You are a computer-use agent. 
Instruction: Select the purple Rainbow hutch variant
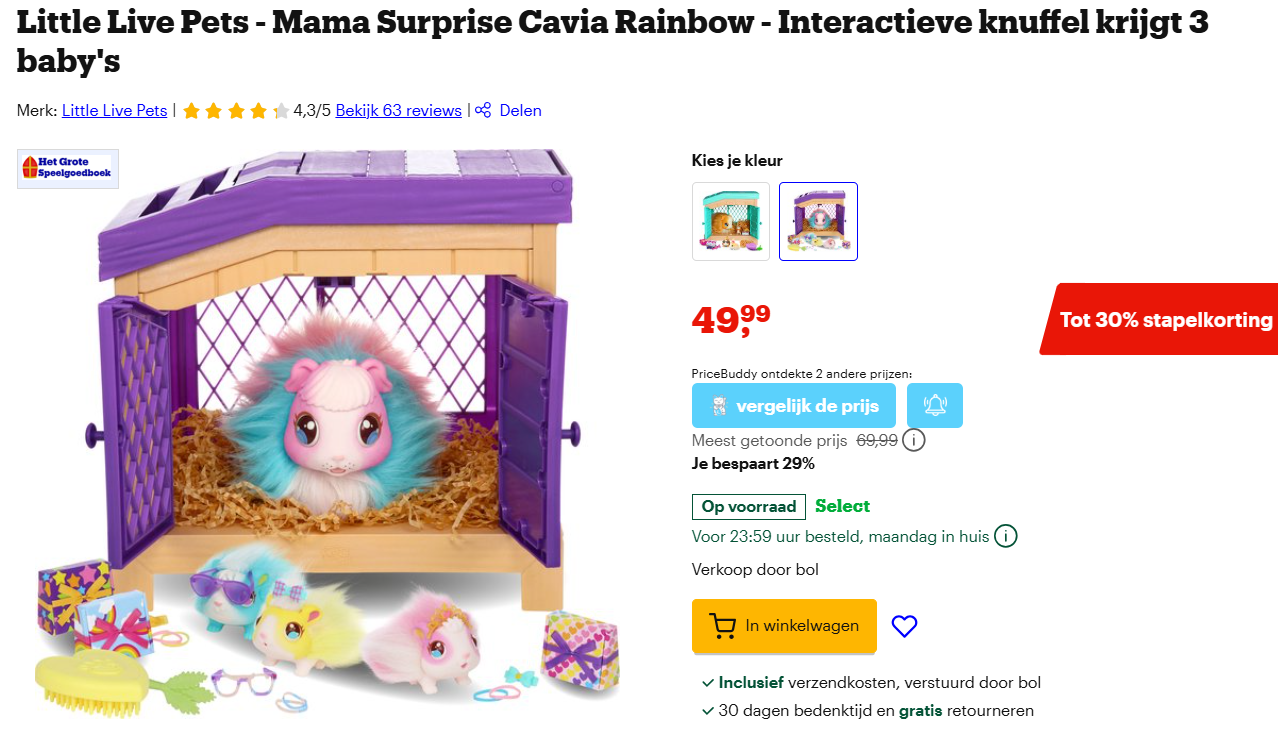[818, 221]
